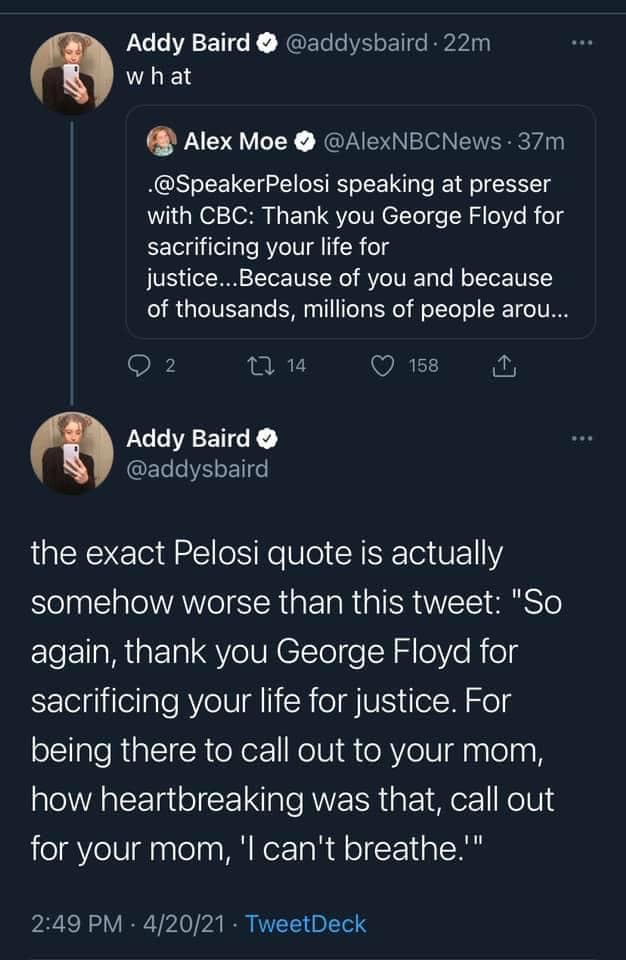
Task: Click Addy Baird's lower profile picture
Action: point(71,453)
